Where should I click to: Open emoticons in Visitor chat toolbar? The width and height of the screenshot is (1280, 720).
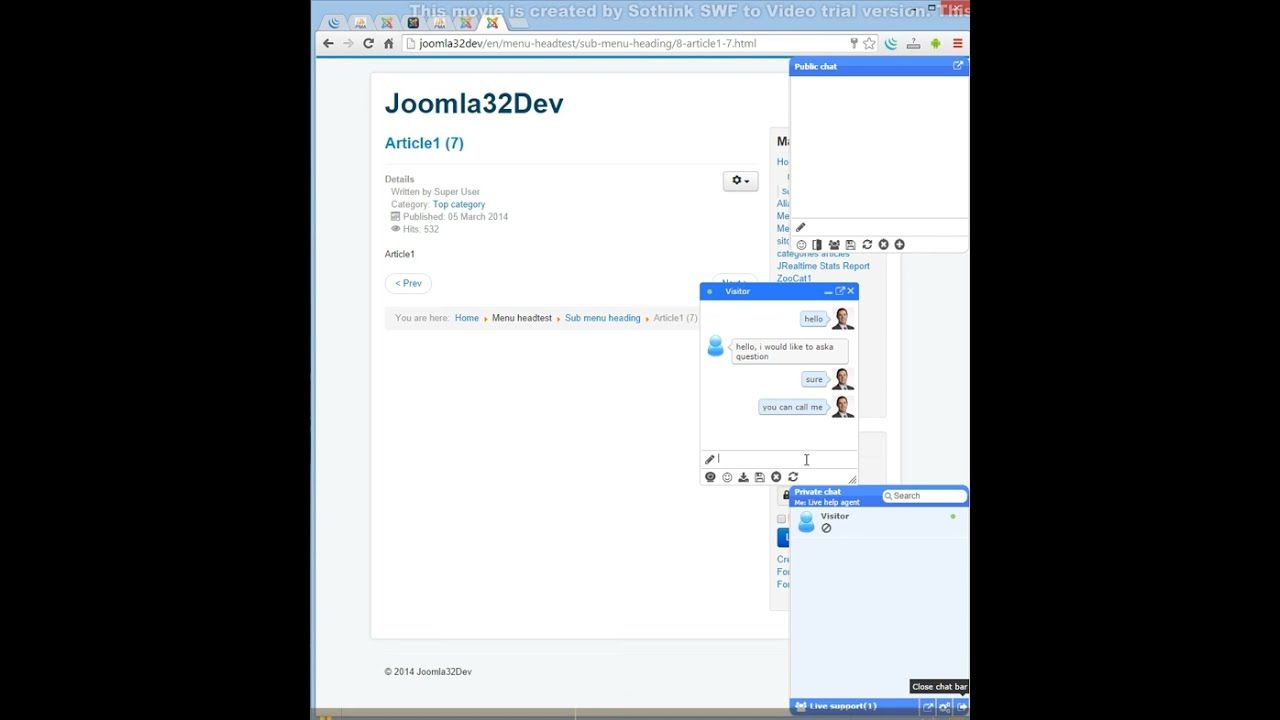(x=727, y=477)
